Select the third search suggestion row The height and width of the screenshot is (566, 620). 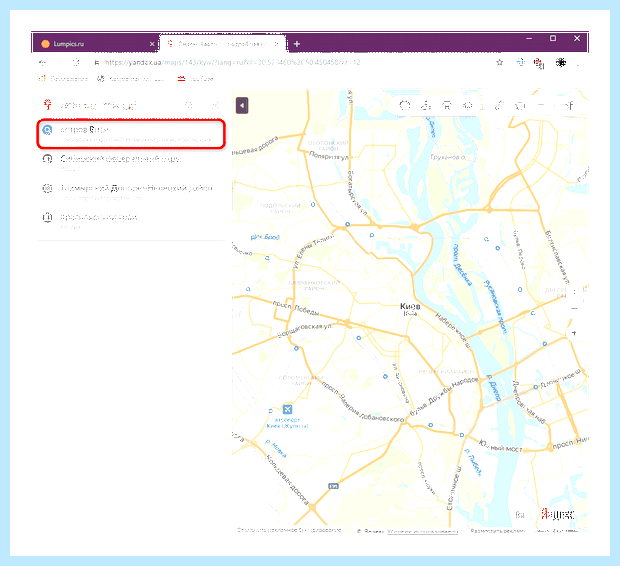(131, 192)
